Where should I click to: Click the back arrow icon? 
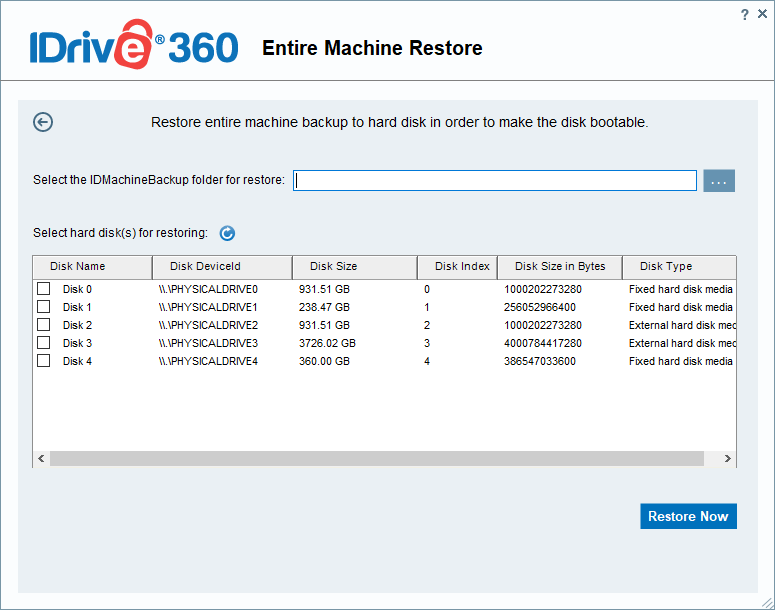[43, 122]
